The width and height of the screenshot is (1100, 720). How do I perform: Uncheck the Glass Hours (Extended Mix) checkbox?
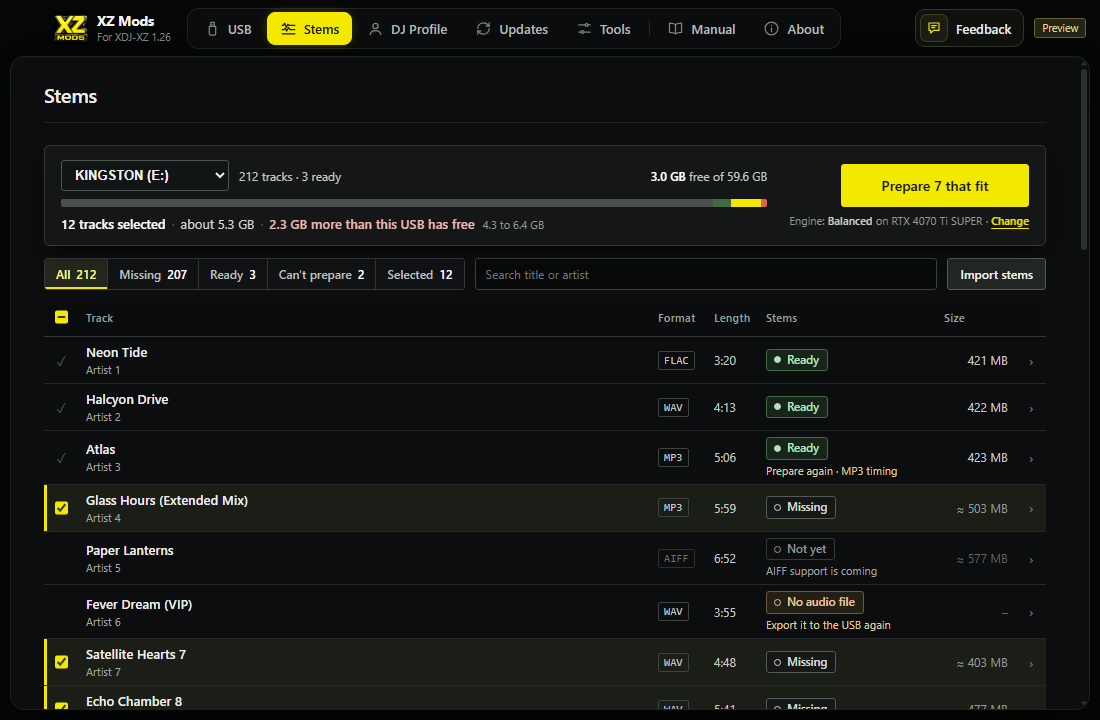62,508
